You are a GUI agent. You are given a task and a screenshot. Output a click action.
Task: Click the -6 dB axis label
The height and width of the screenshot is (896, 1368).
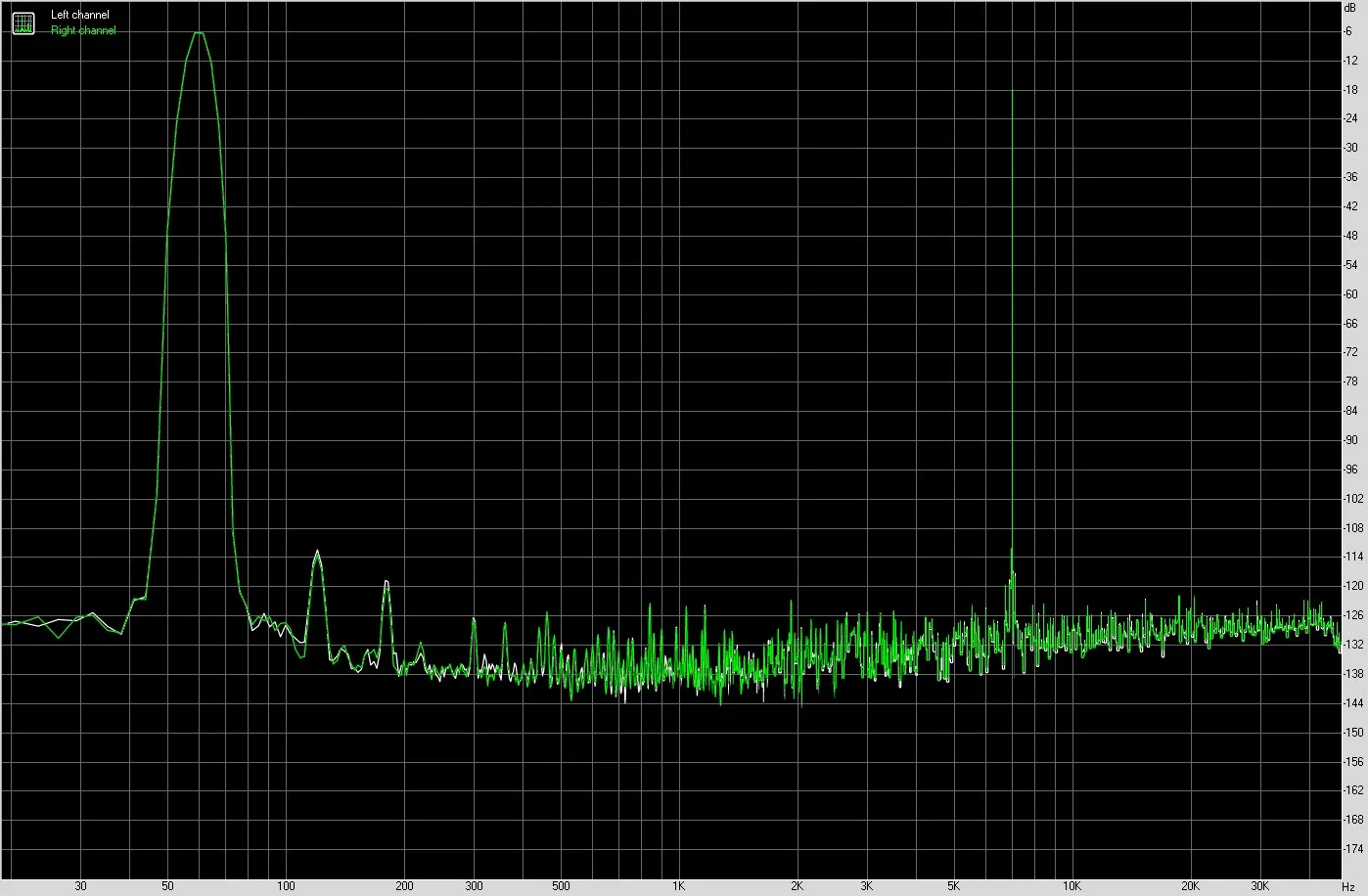[x=1349, y=31]
